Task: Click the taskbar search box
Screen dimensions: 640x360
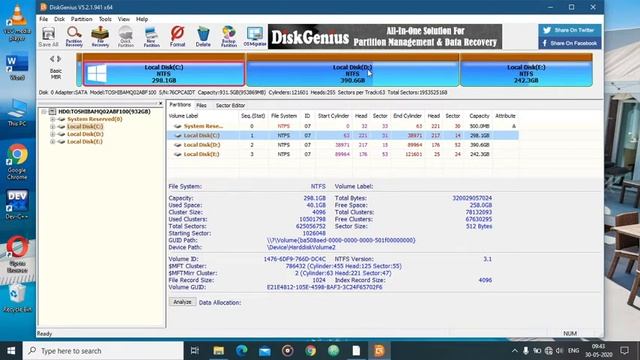Action: pos(103,351)
